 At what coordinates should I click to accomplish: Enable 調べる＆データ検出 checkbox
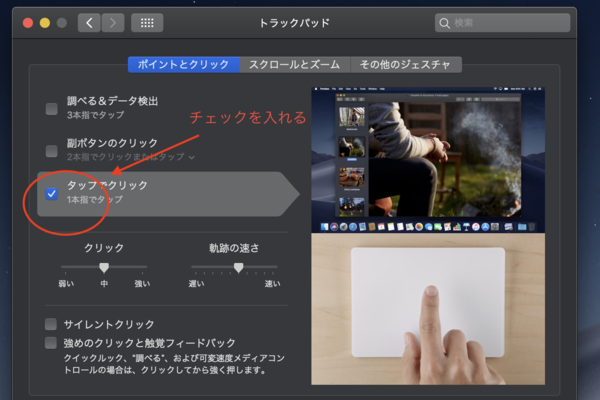[51, 108]
